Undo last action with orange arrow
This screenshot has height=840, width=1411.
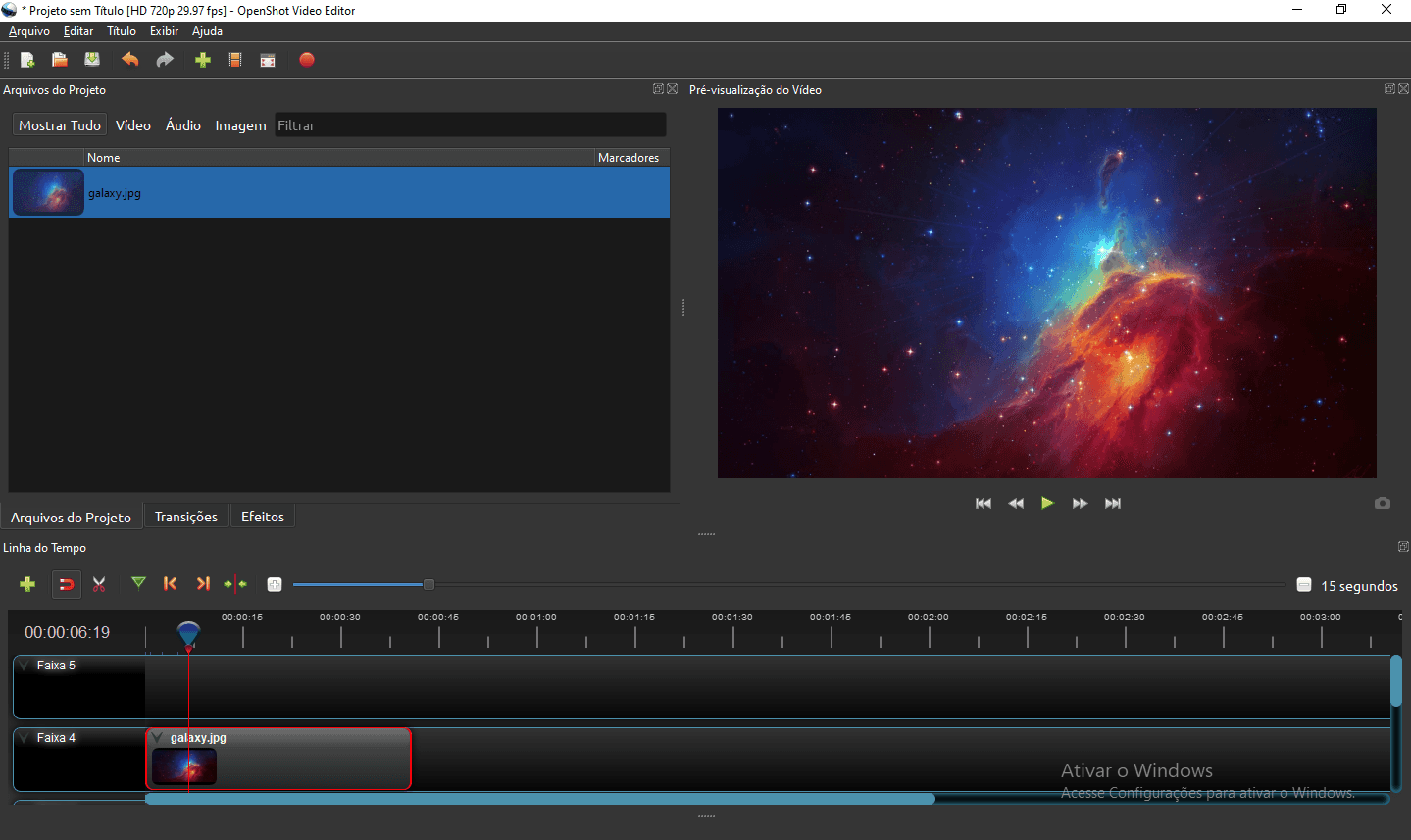[129, 60]
